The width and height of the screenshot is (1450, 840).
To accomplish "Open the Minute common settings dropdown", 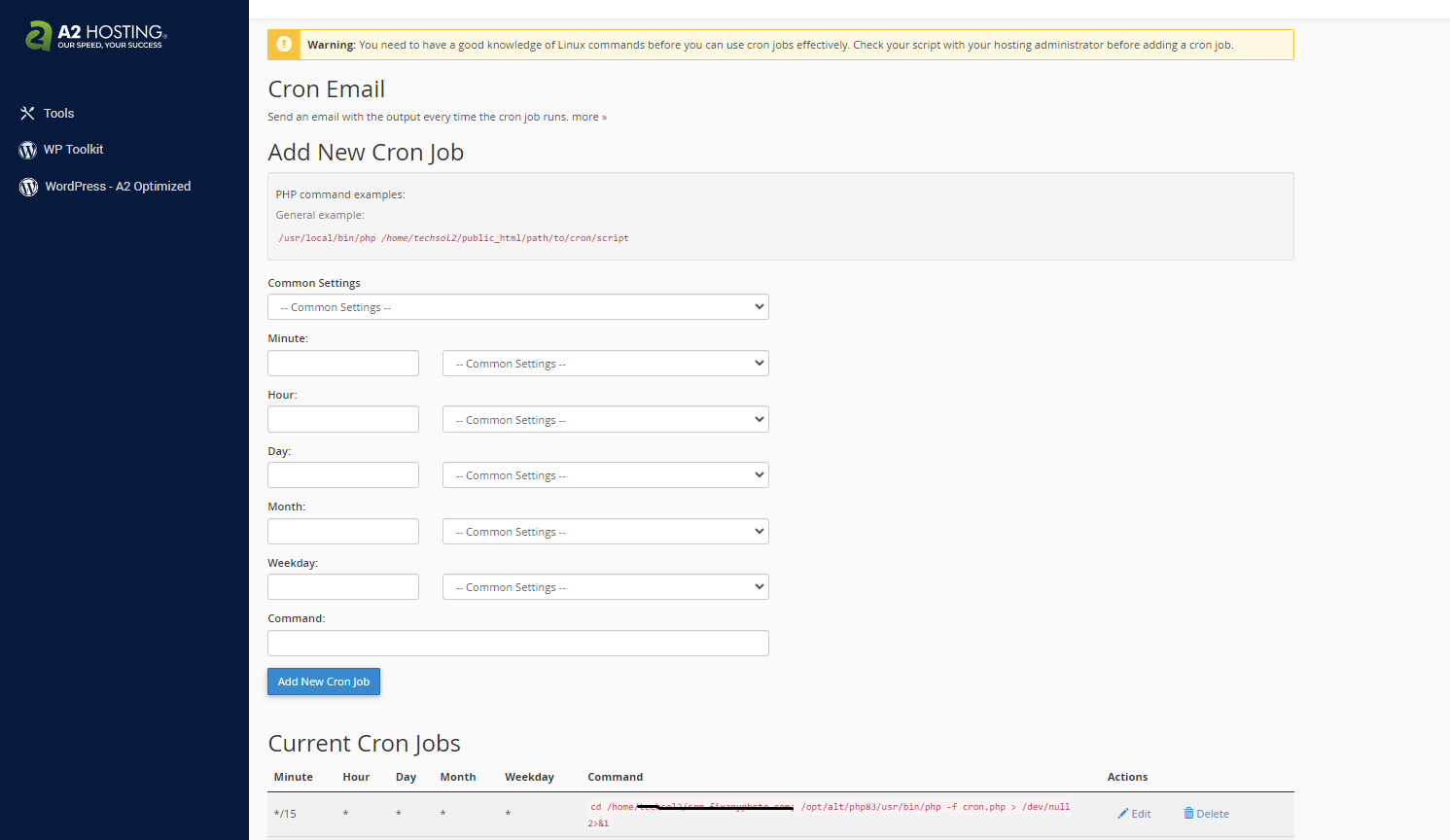I will click(605, 364).
